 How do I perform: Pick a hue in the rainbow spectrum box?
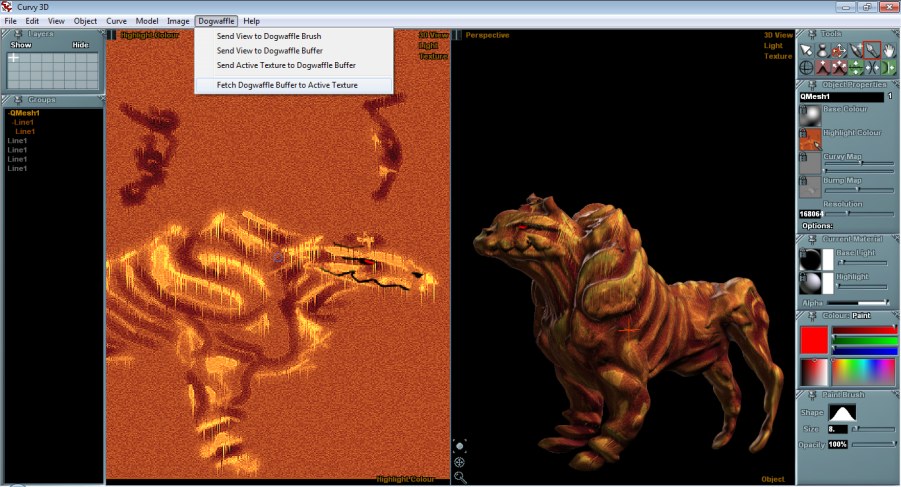(x=864, y=372)
